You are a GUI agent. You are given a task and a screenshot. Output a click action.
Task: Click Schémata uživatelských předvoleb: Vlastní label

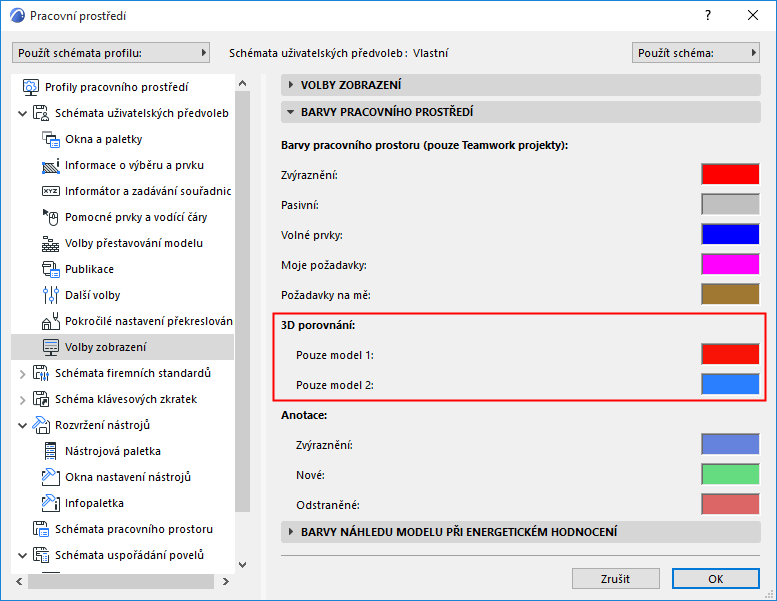[x=338, y=53]
